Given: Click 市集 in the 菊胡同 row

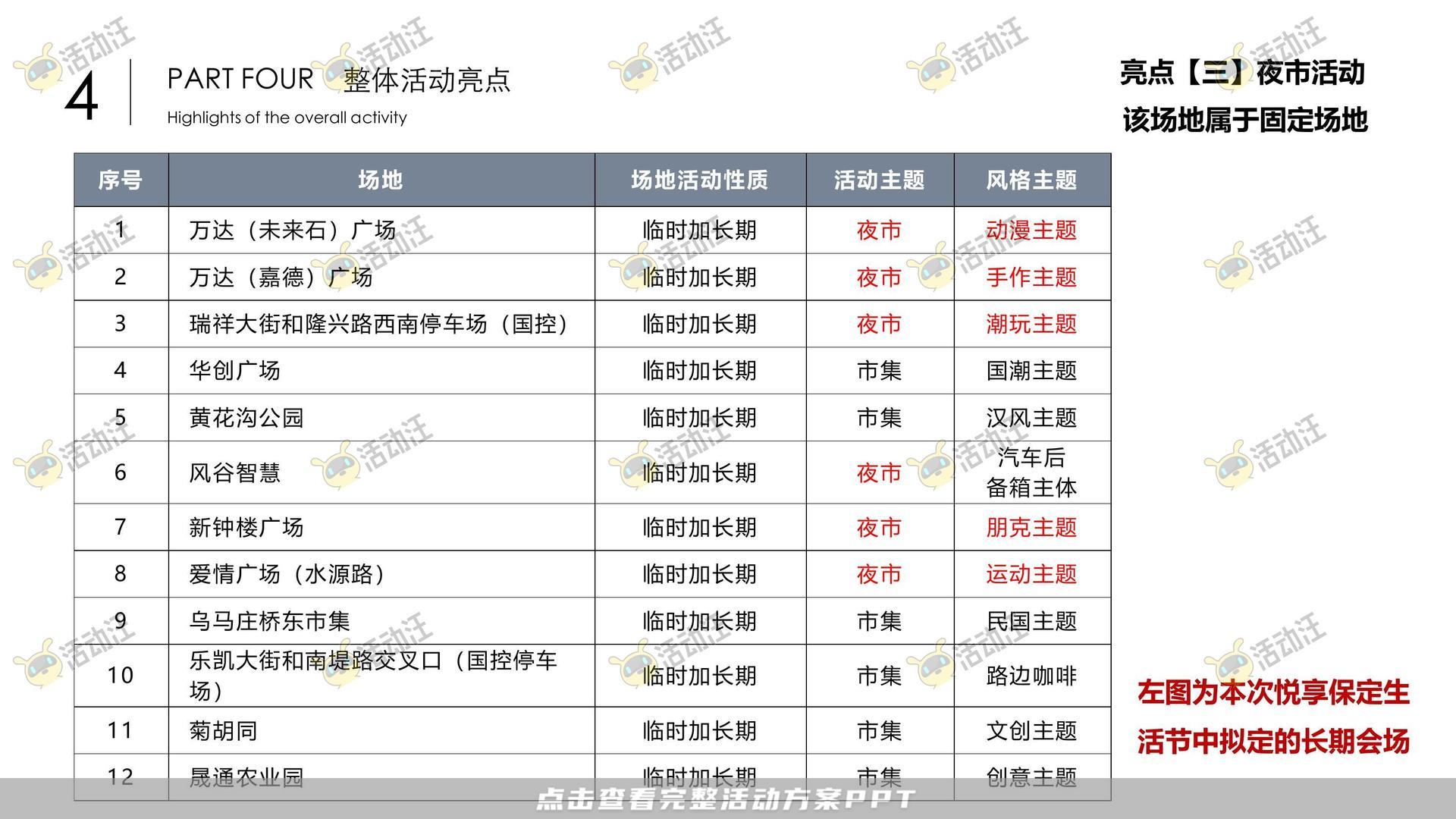Looking at the screenshot, I should click(879, 731).
